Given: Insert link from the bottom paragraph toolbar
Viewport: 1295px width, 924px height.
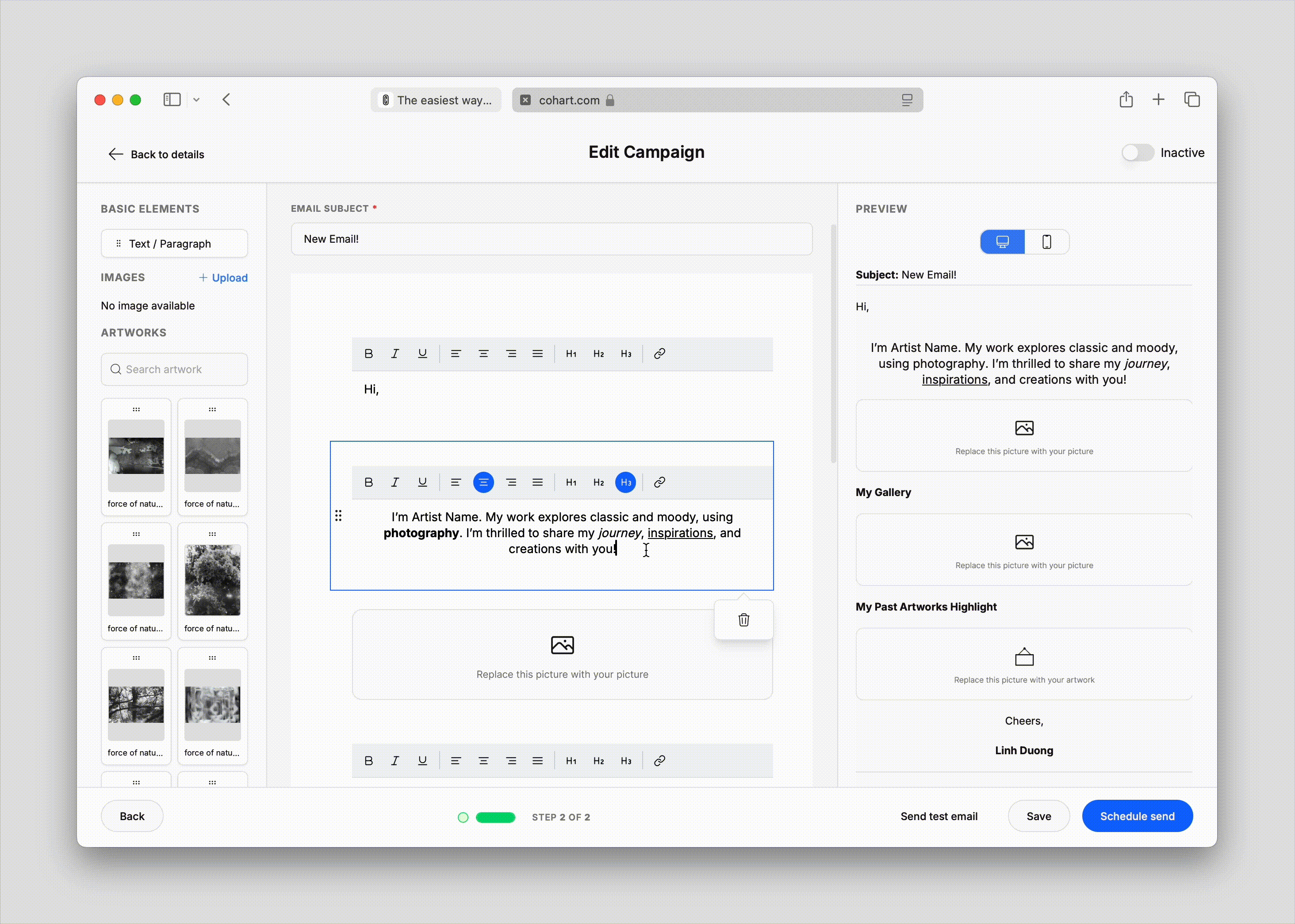Looking at the screenshot, I should (x=659, y=760).
